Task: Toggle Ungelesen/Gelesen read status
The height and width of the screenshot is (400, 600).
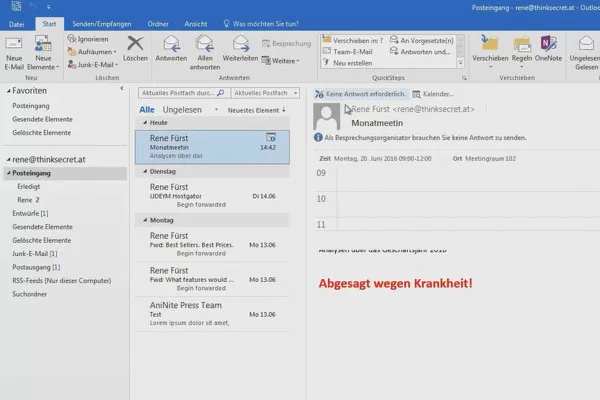Action: coord(585,53)
